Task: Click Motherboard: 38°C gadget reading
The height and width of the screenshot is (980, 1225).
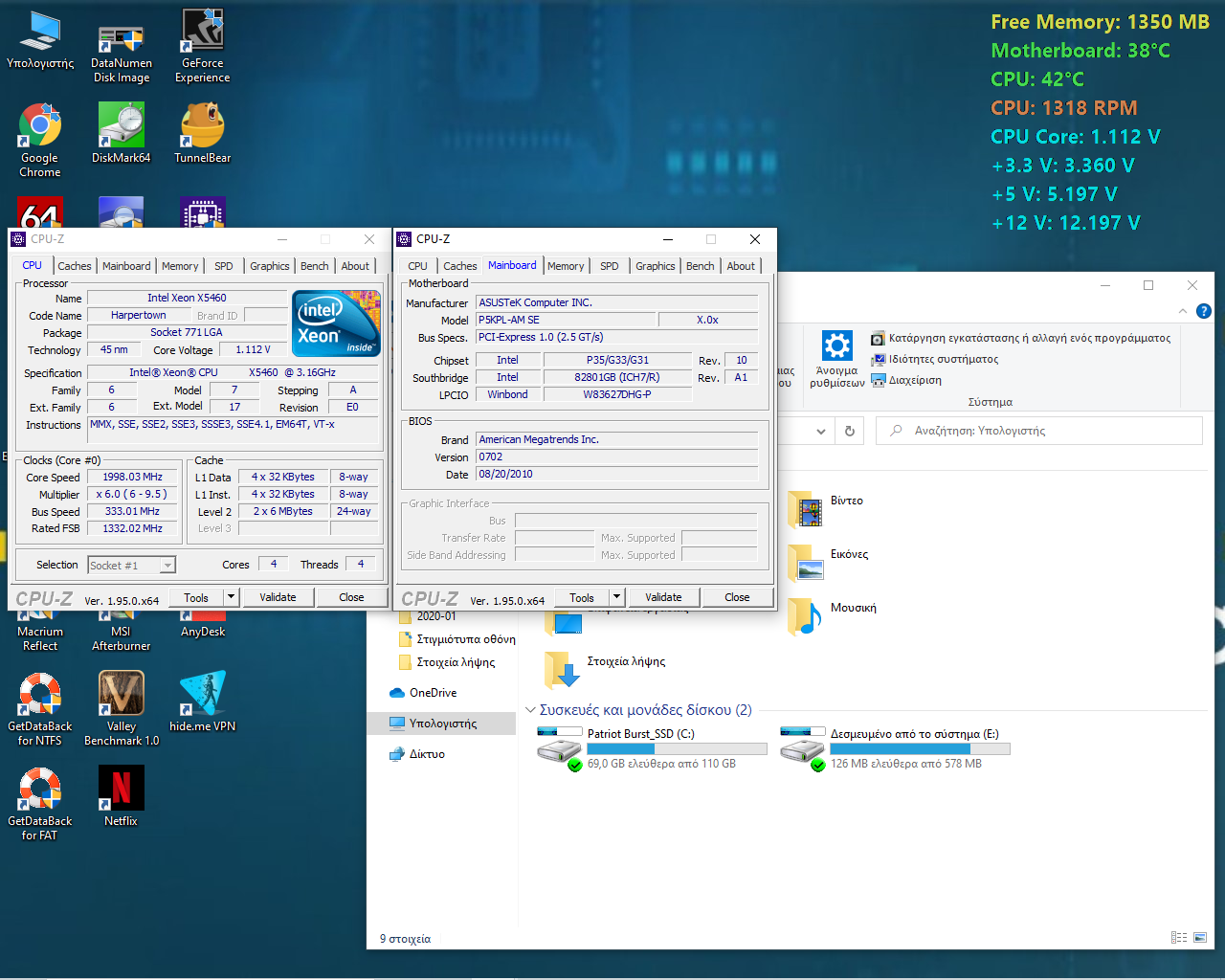Action: pos(1080,50)
